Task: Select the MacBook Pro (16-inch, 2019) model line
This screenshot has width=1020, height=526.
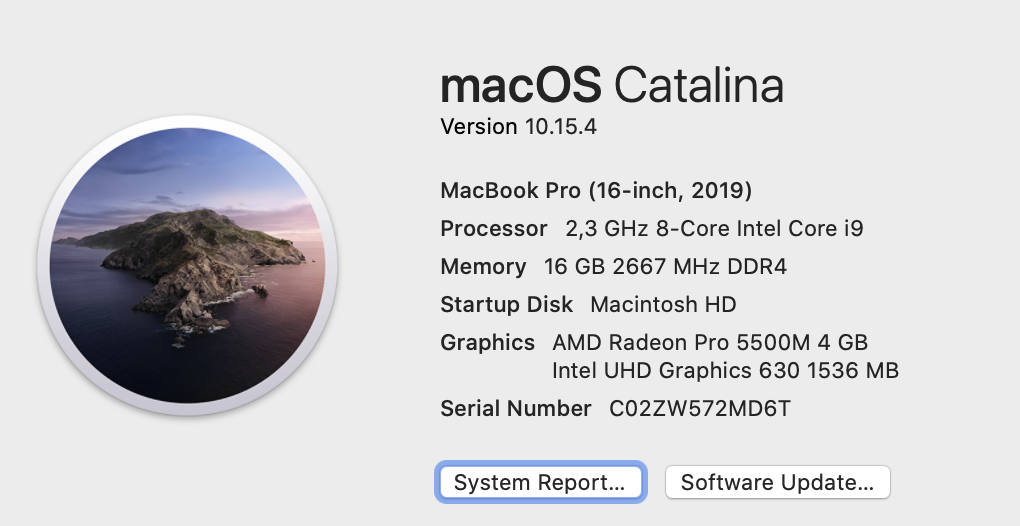Action: point(596,191)
